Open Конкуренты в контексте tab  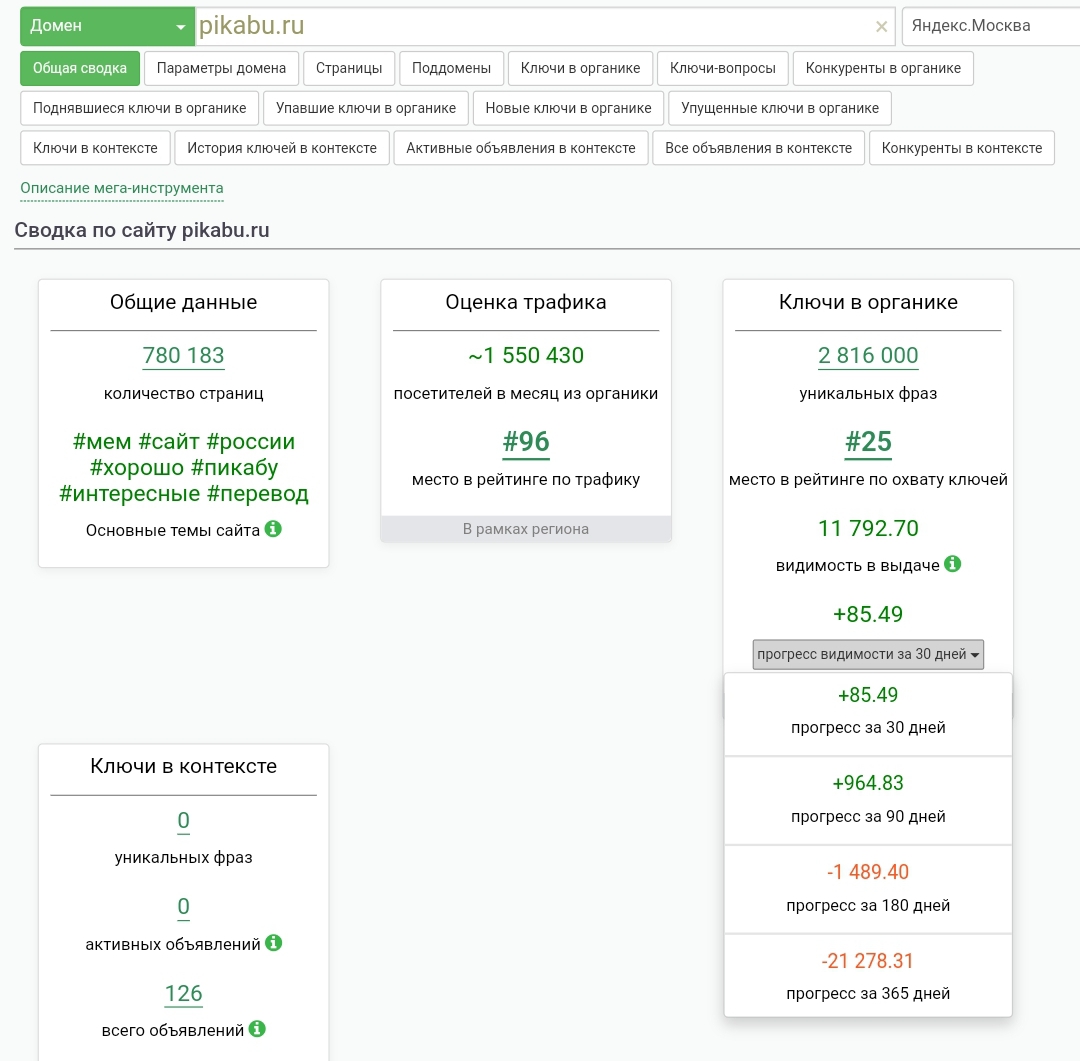[962, 148]
